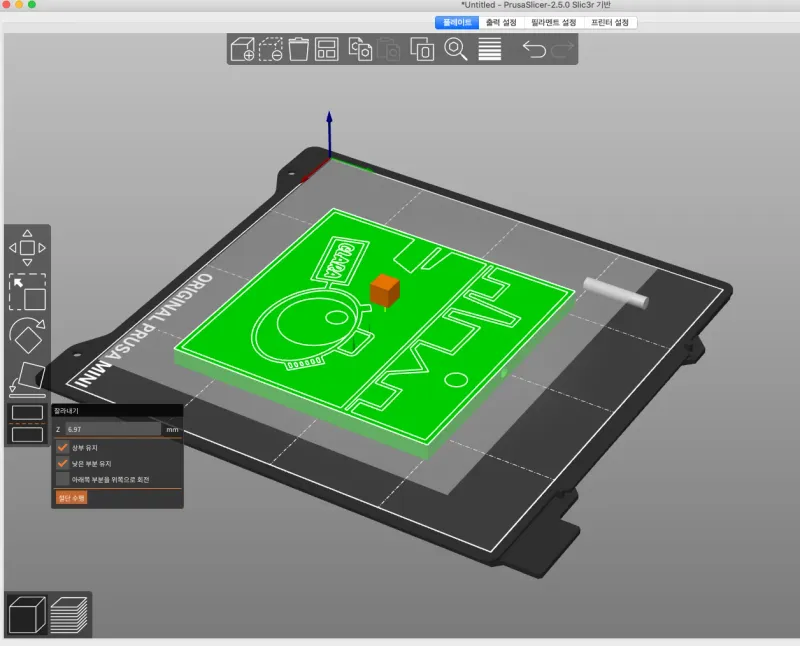Click the greyed-out Redo arrow icon
Screen dimensions: 800x646
coord(562,49)
